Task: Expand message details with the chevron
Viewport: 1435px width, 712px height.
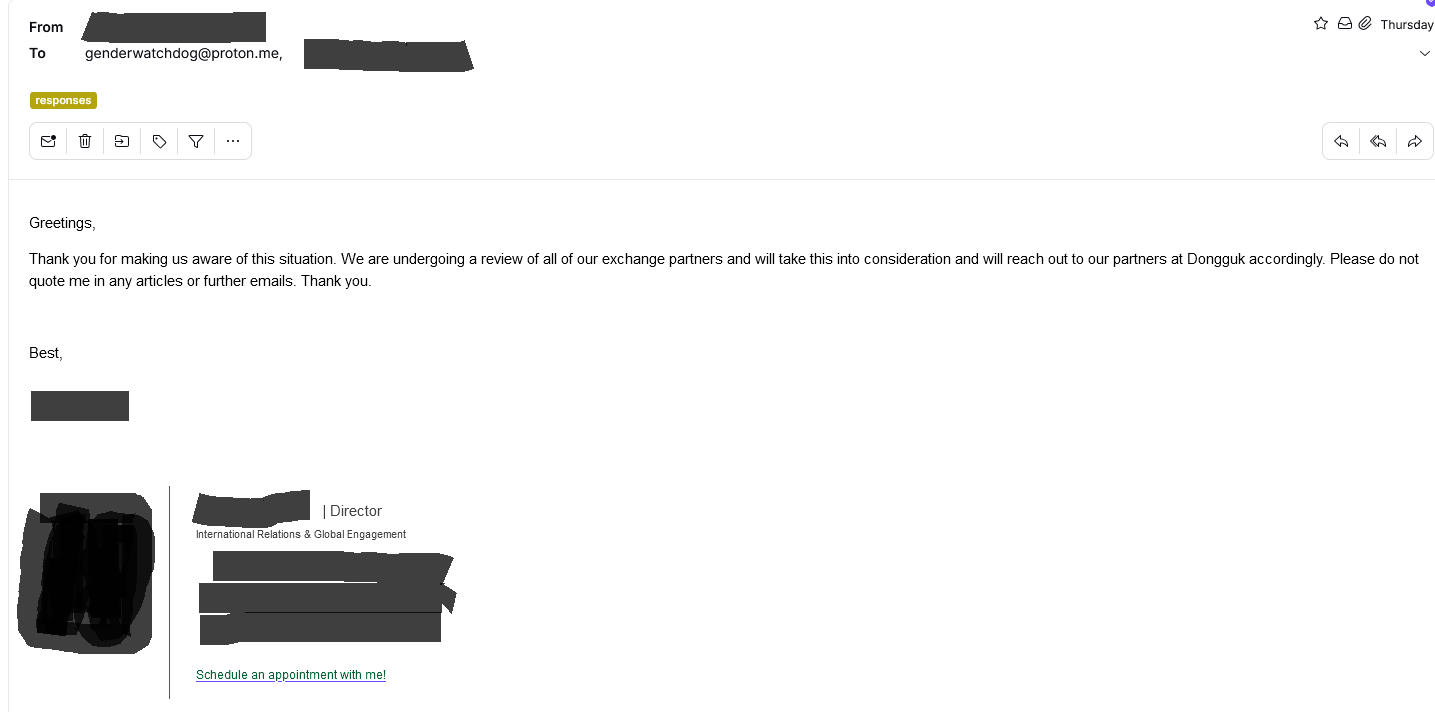Action: (1425, 54)
